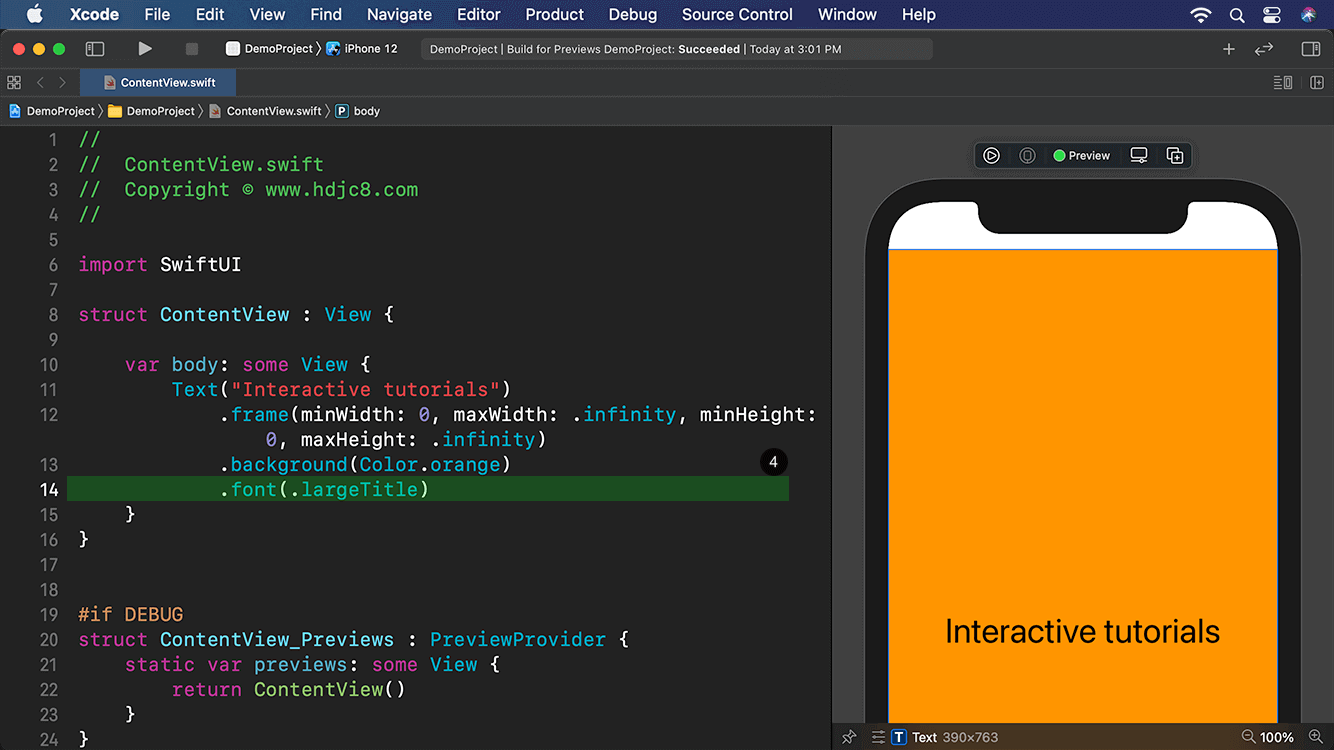Go back with the left chevron

(x=40, y=83)
